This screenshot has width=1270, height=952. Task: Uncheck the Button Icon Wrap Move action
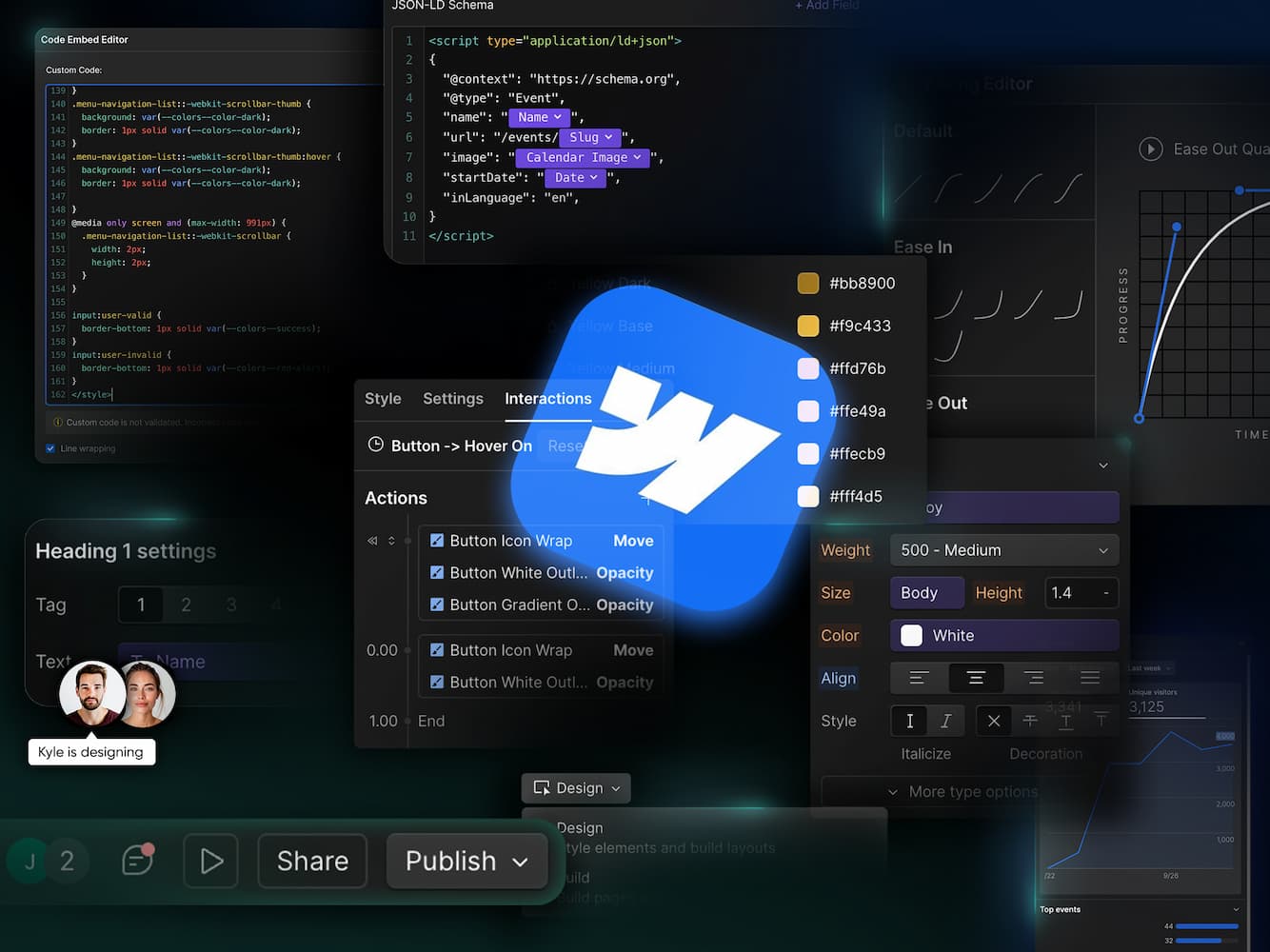tap(437, 540)
